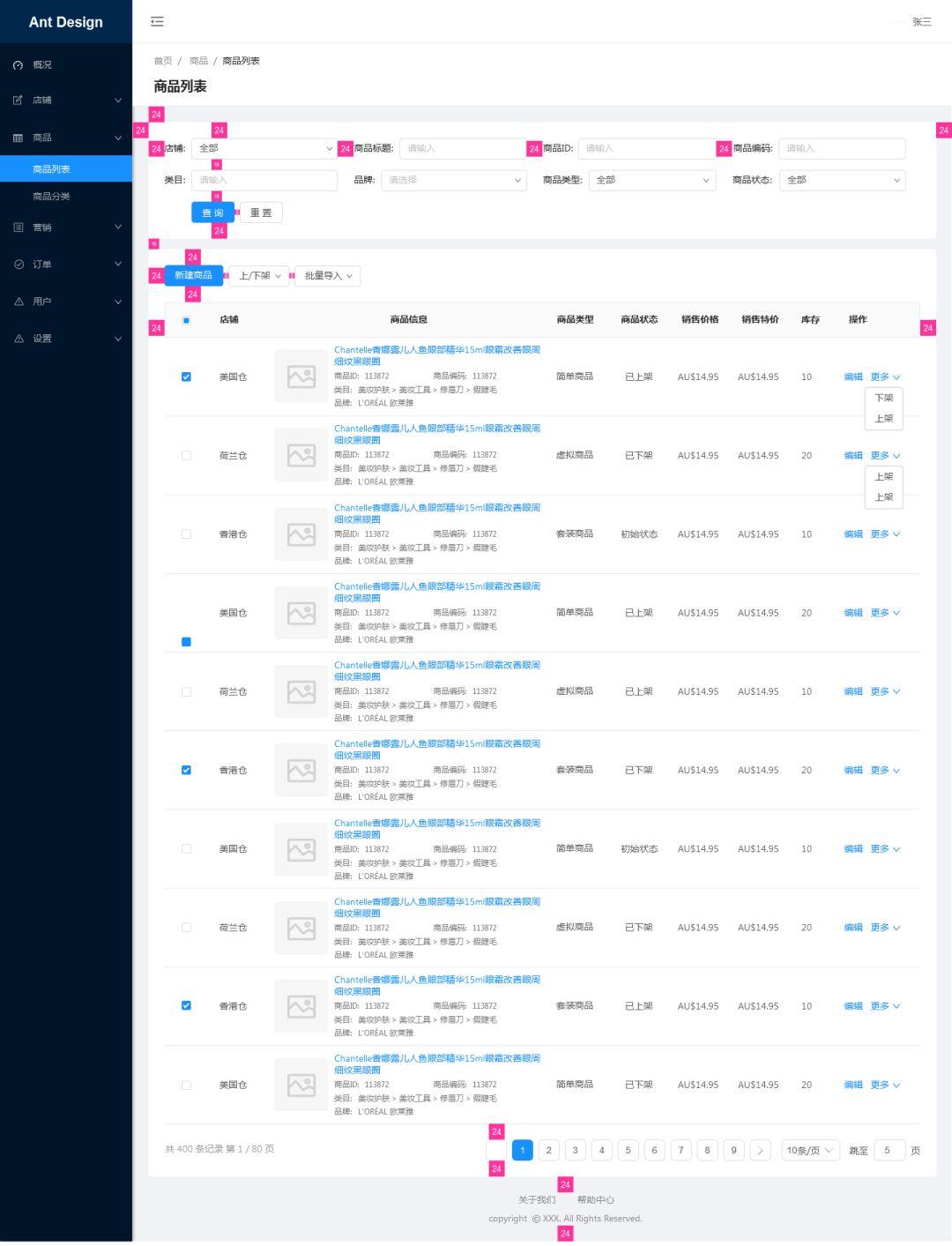Screen dimensions: 952x1246
Task: Open the 10条/页 page size dropdown
Action: [x=810, y=1151]
